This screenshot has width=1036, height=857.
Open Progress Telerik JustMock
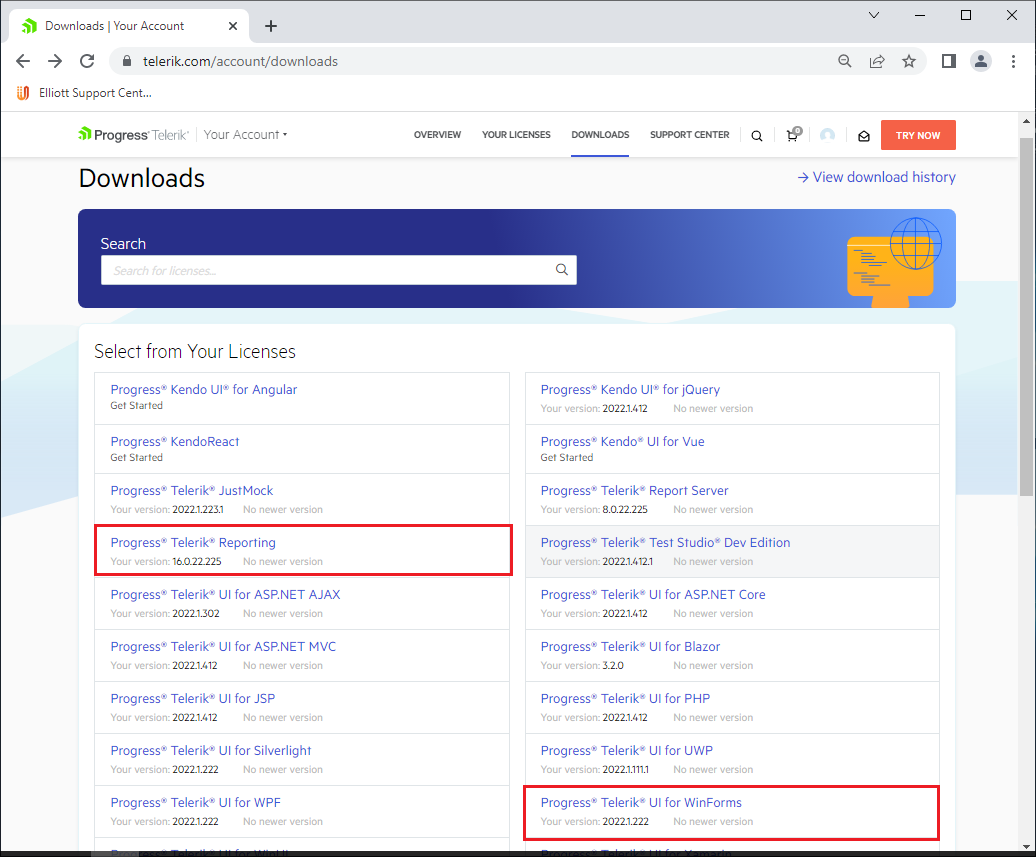(x=192, y=491)
